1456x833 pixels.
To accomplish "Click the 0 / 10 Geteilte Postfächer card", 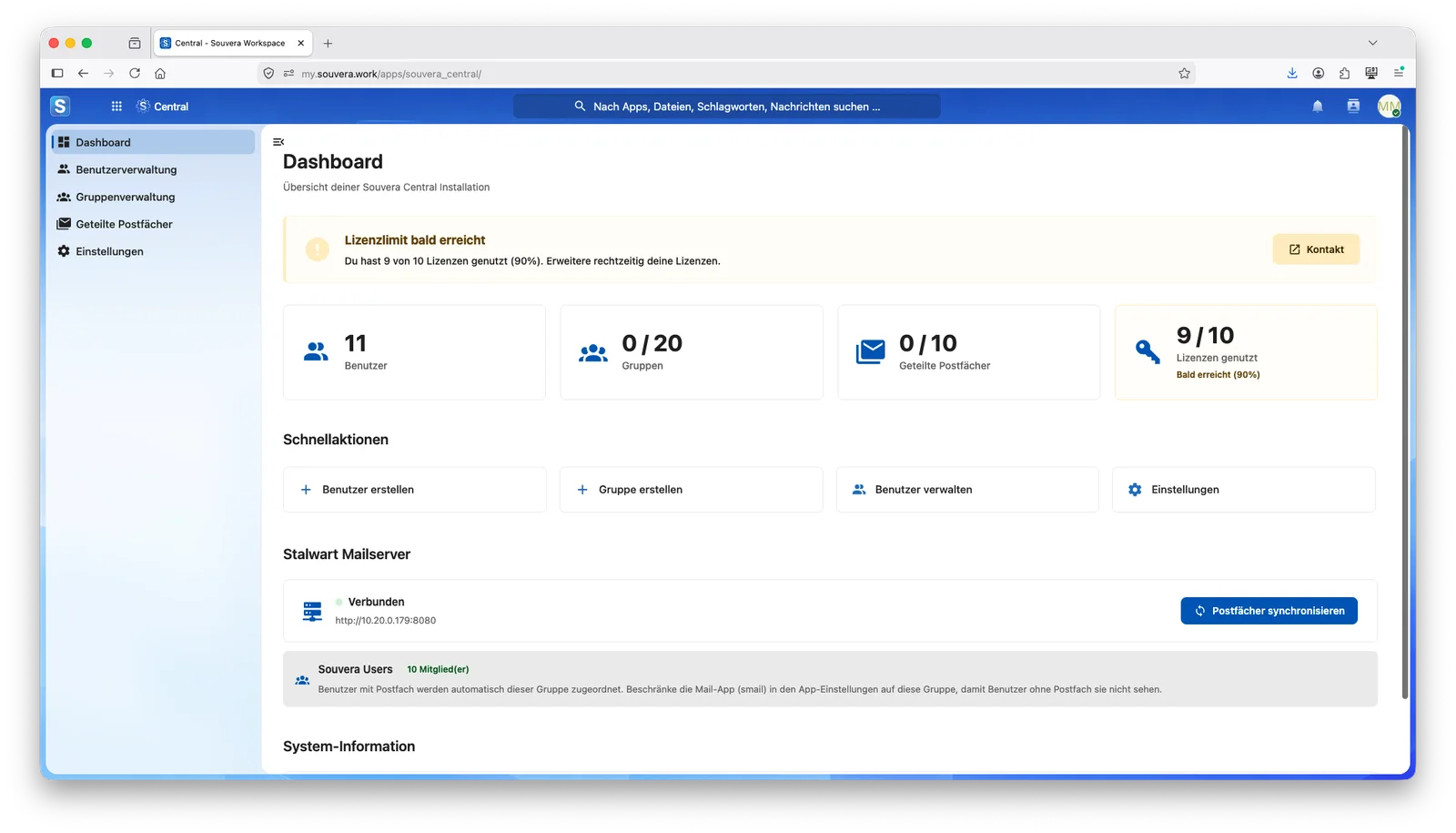I will 969,352.
